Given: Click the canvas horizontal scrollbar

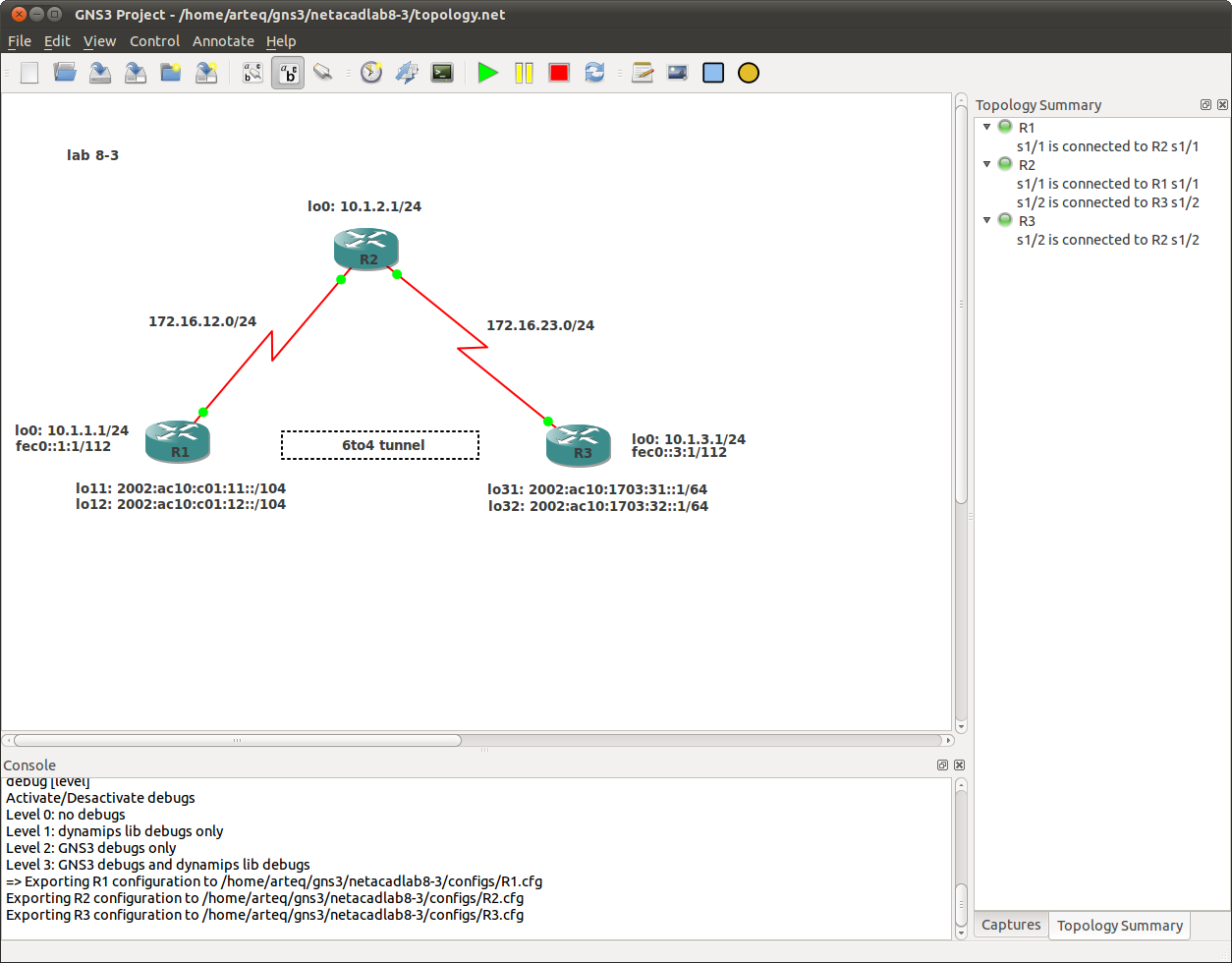Looking at the screenshot, I should pos(237,740).
